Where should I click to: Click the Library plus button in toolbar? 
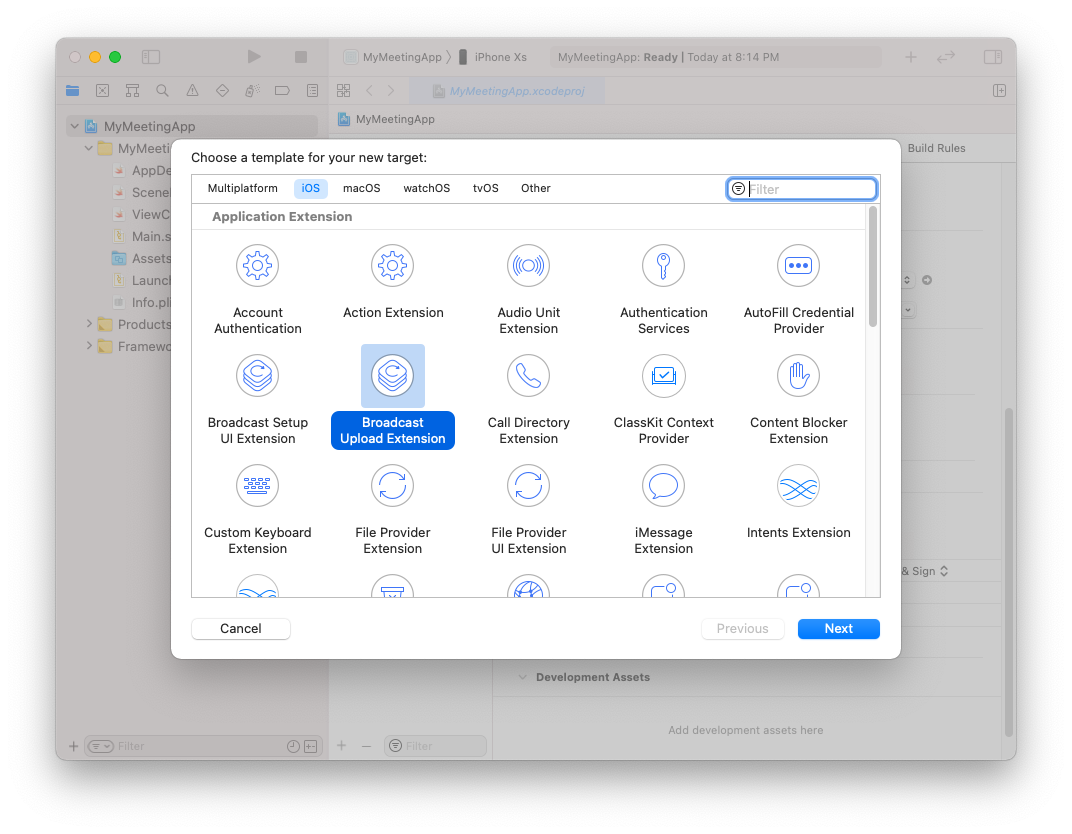[x=911, y=57]
